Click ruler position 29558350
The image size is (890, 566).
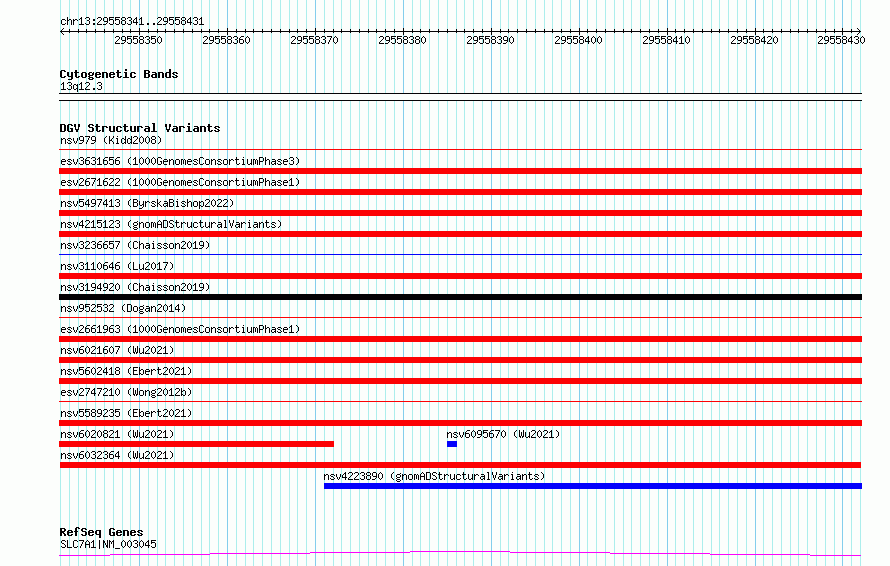pyautogui.click(x=138, y=40)
